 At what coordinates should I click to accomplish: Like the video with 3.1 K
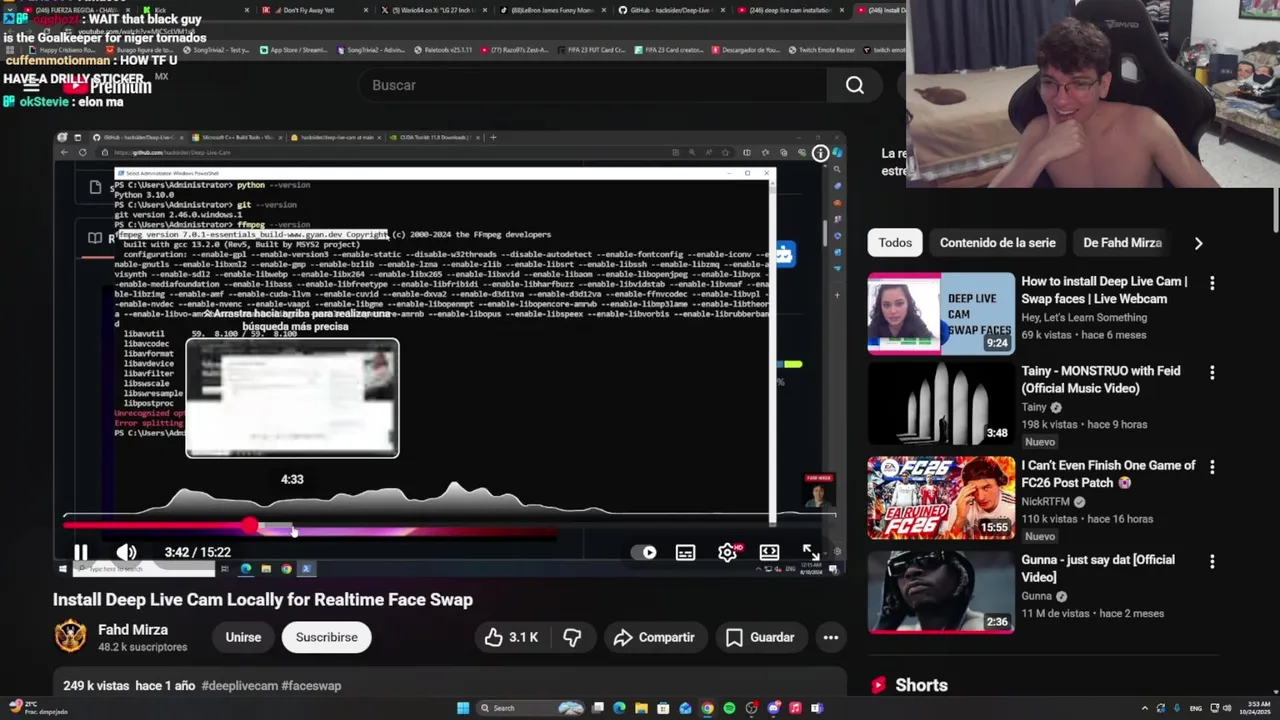point(511,637)
